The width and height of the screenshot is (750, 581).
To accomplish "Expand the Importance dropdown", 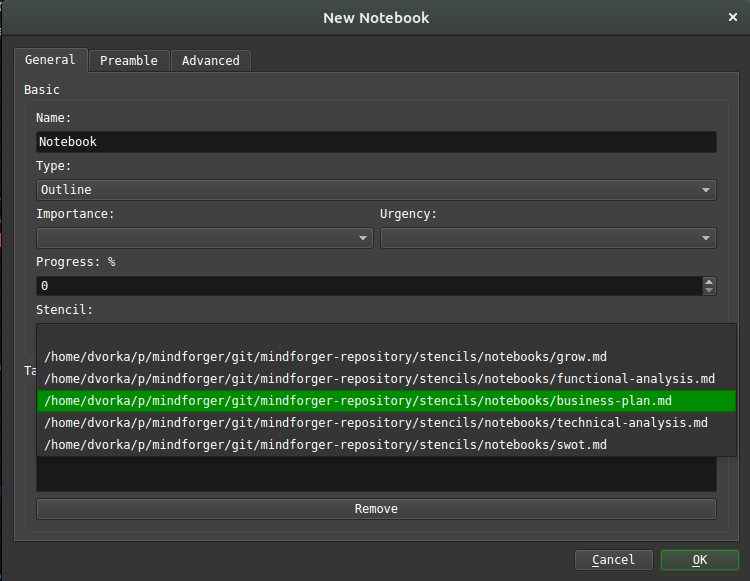I will (204, 238).
